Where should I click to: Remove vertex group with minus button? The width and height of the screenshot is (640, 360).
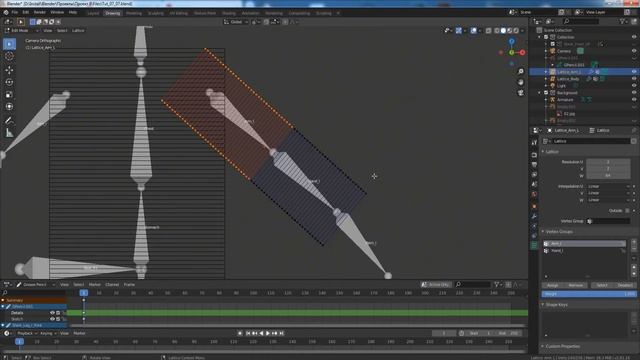tap(634, 249)
